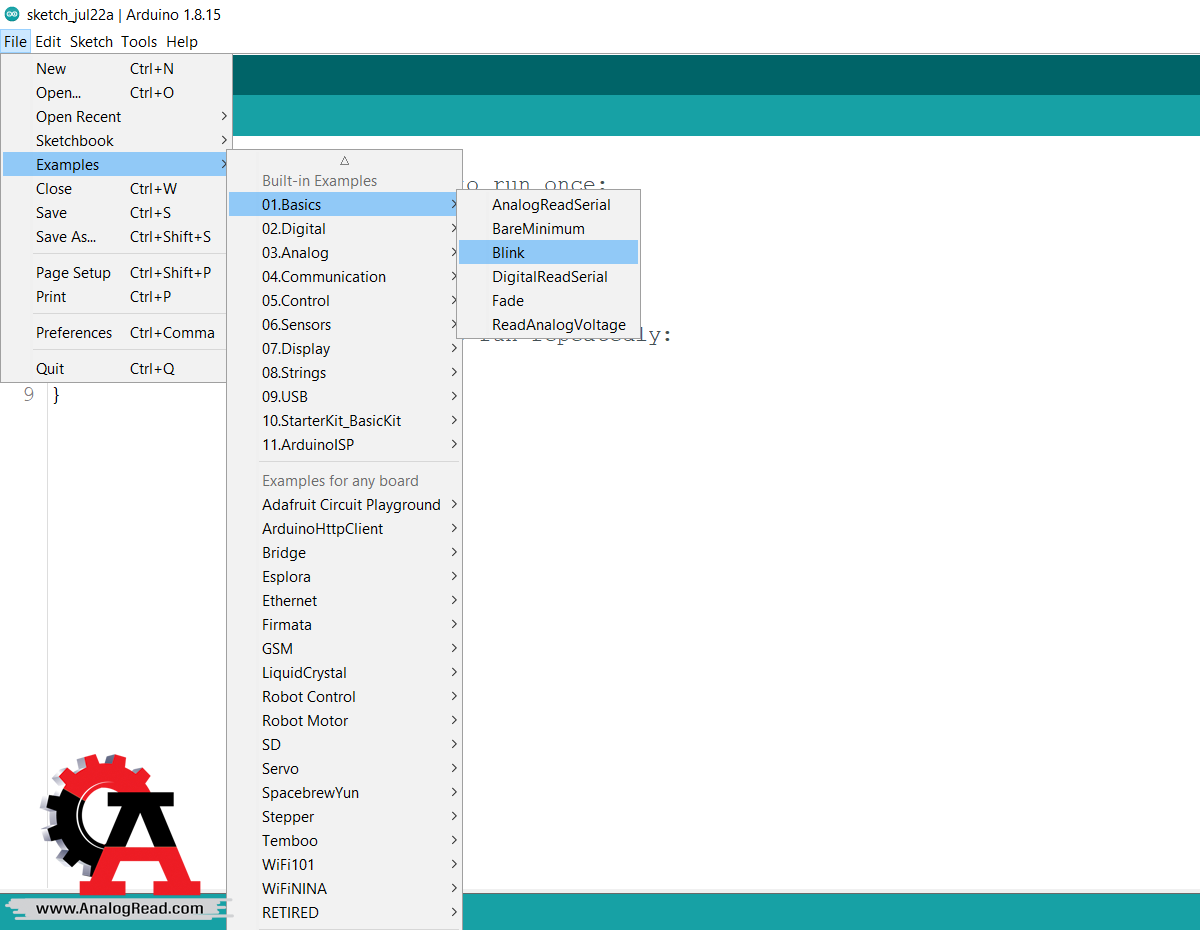This screenshot has width=1200, height=930.
Task: Click Save in the File menu
Action: pos(117,213)
